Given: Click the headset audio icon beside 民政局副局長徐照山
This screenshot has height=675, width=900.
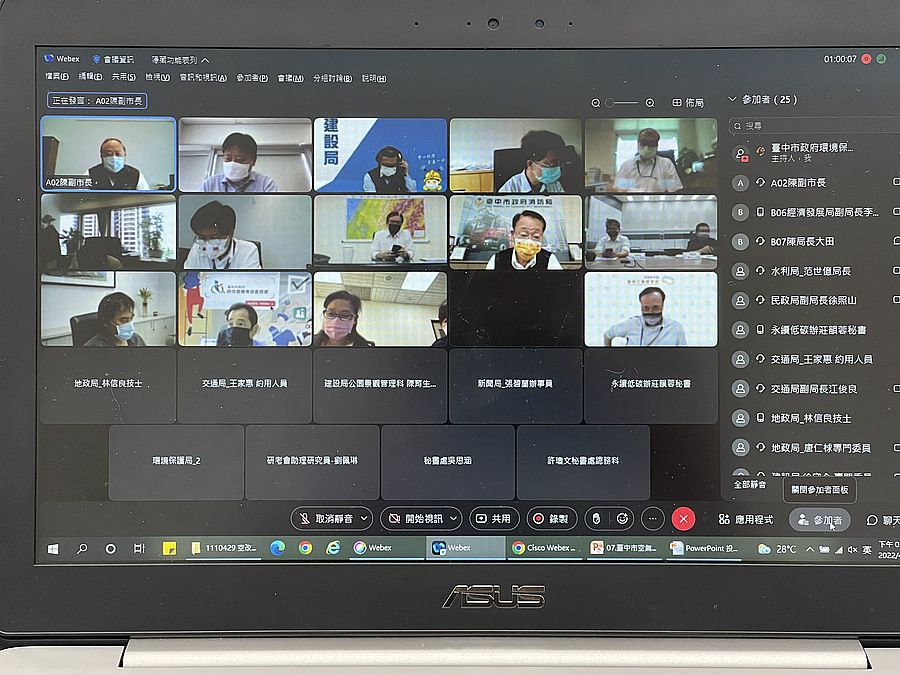Looking at the screenshot, I should pyautogui.click(x=760, y=300).
